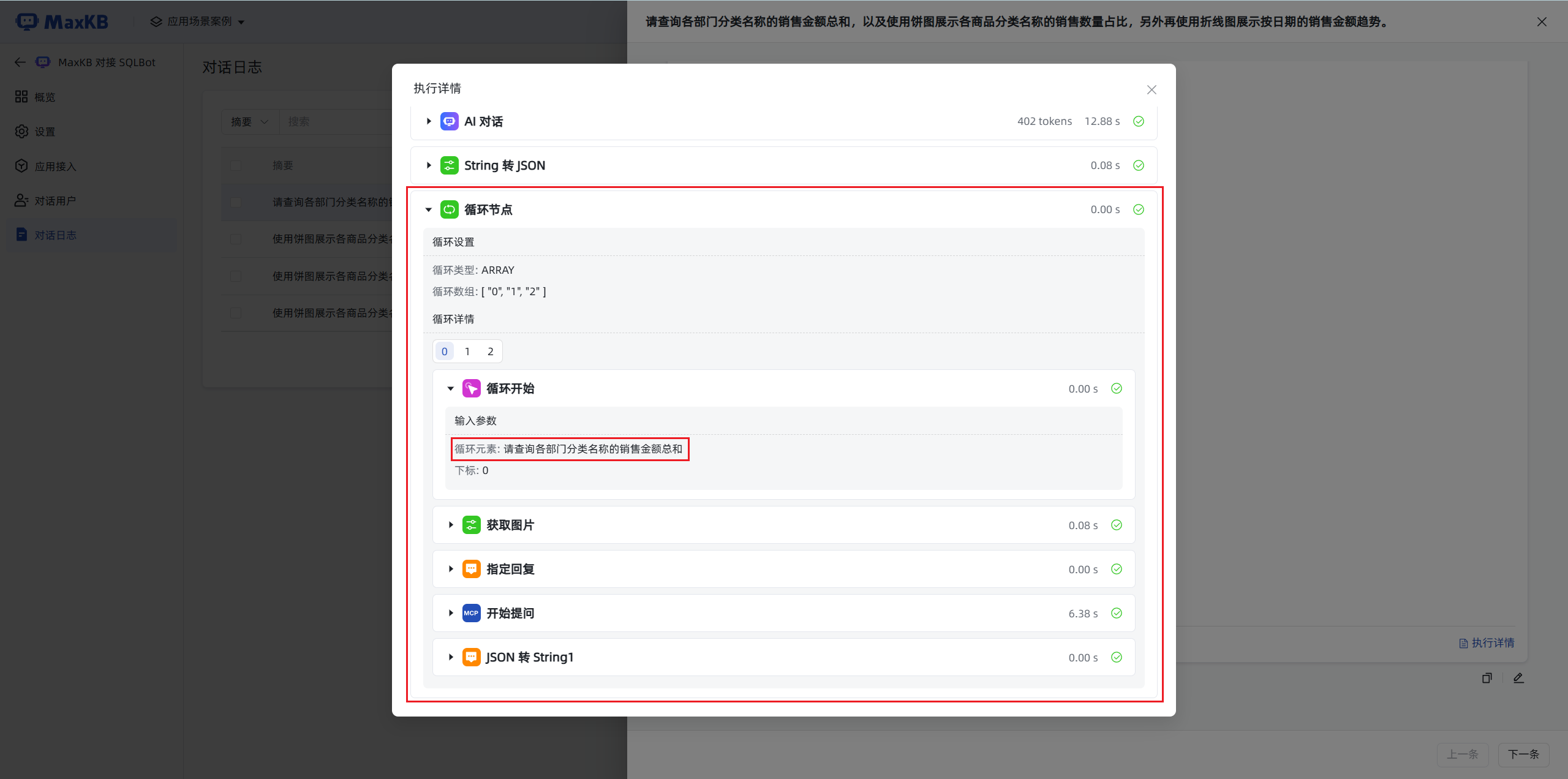Click the String 转 JSON node icon
Viewport: 1568px width, 779px height.
pos(449,165)
